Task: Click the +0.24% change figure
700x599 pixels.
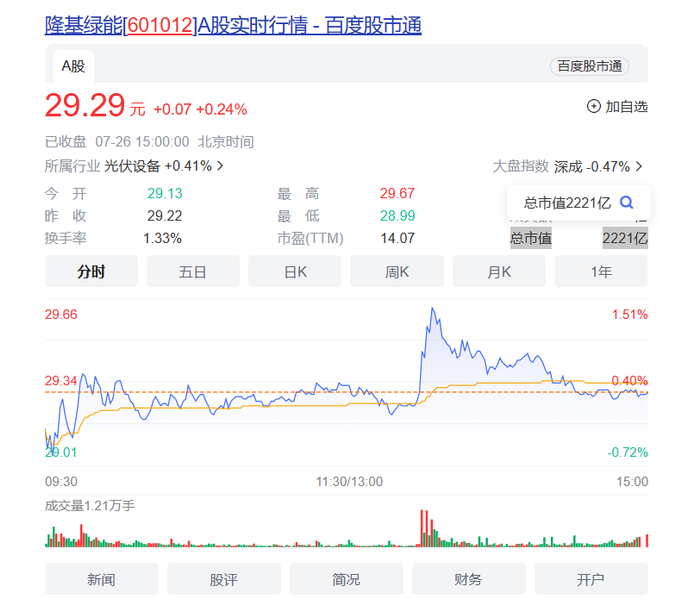Action: (221, 109)
